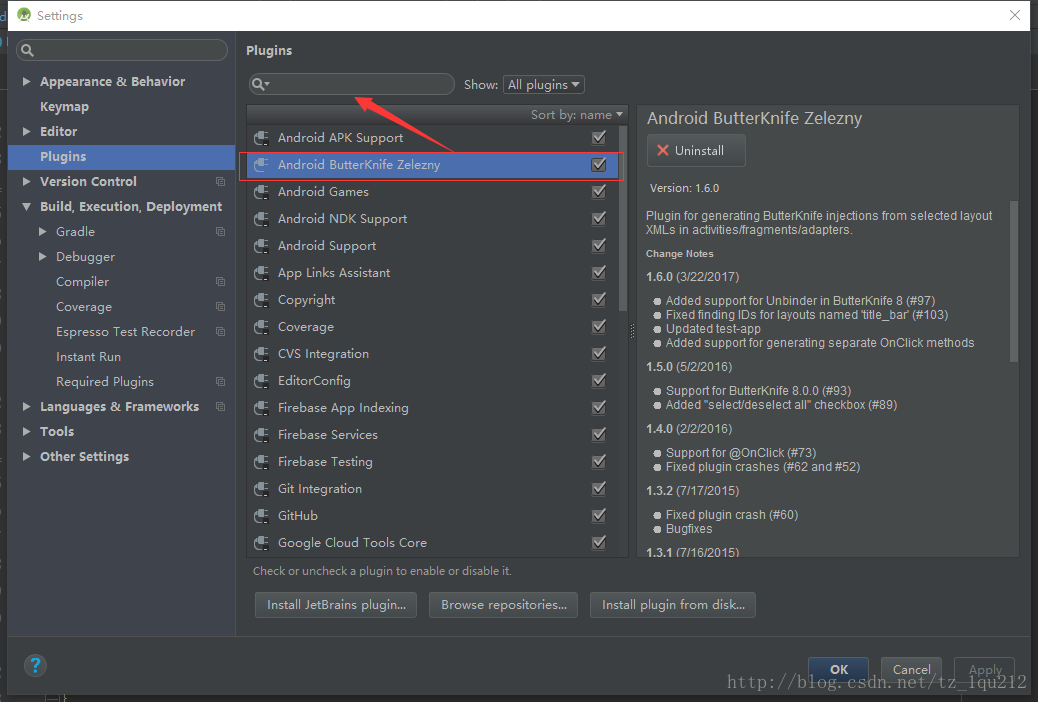Click the Android Support plugin icon
Screen dimensions: 1038x702
click(x=261, y=246)
